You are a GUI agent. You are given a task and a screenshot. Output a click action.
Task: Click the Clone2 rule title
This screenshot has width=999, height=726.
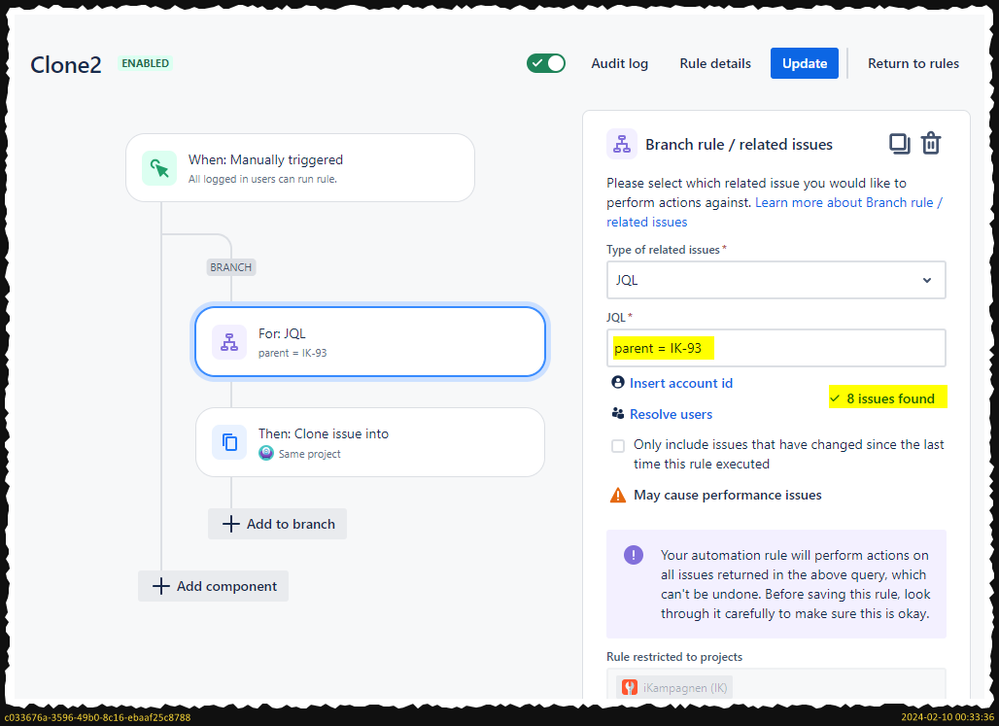coord(66,64)
